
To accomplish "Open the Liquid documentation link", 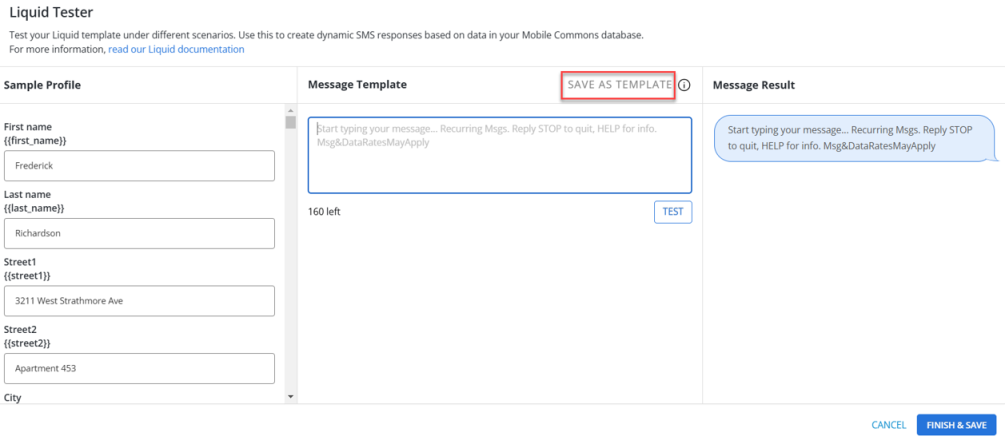I will point(176,49).
